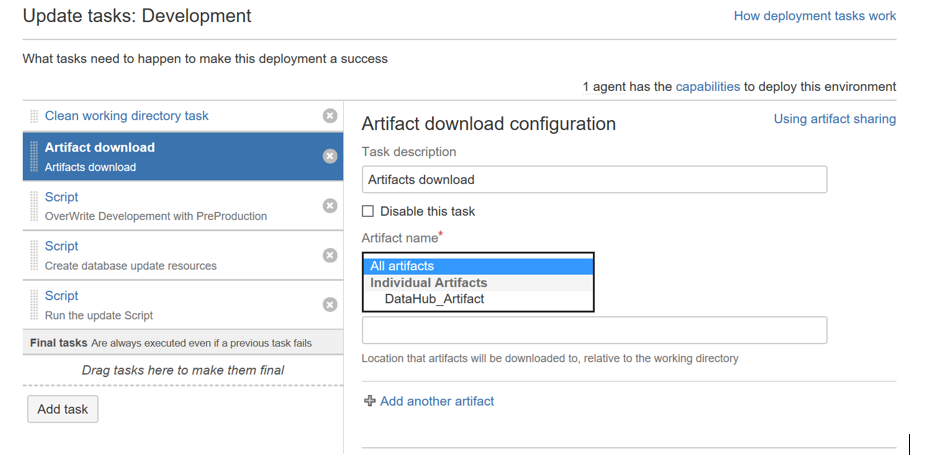Follow the Using artifact sharing link
This screenshot has width=942, height=474.
pos(834,119)
